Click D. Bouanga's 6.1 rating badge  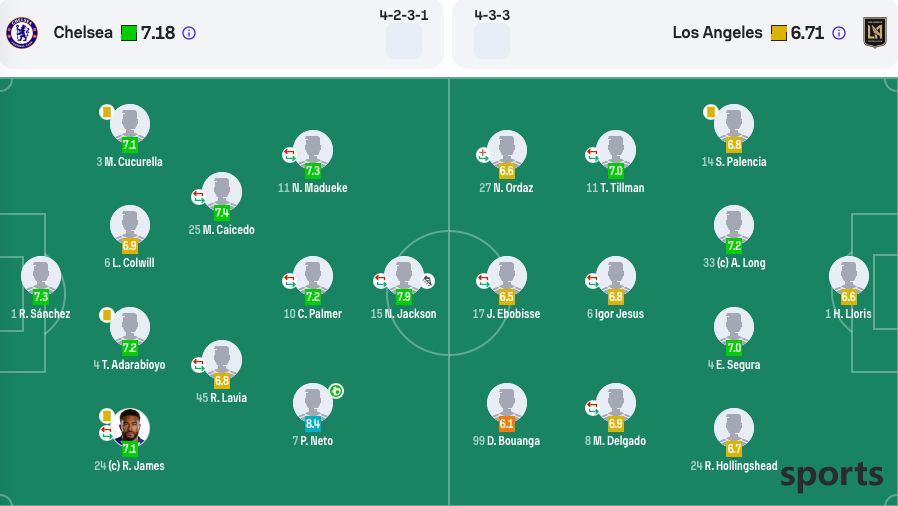[506, 424]
